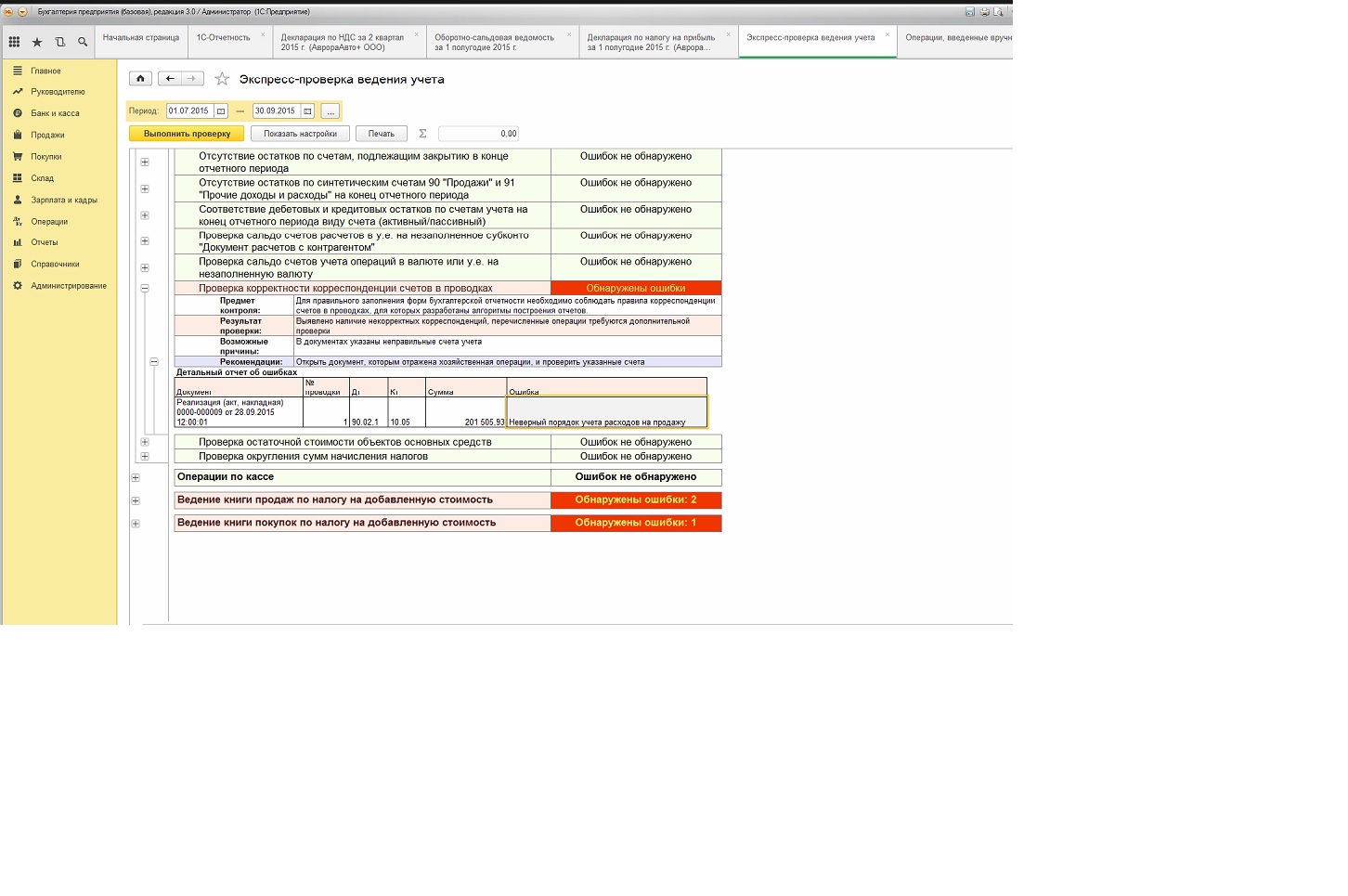Open 'Банк и касса' in the sidebar
1348x896 pixels.
tap(55, 113)
